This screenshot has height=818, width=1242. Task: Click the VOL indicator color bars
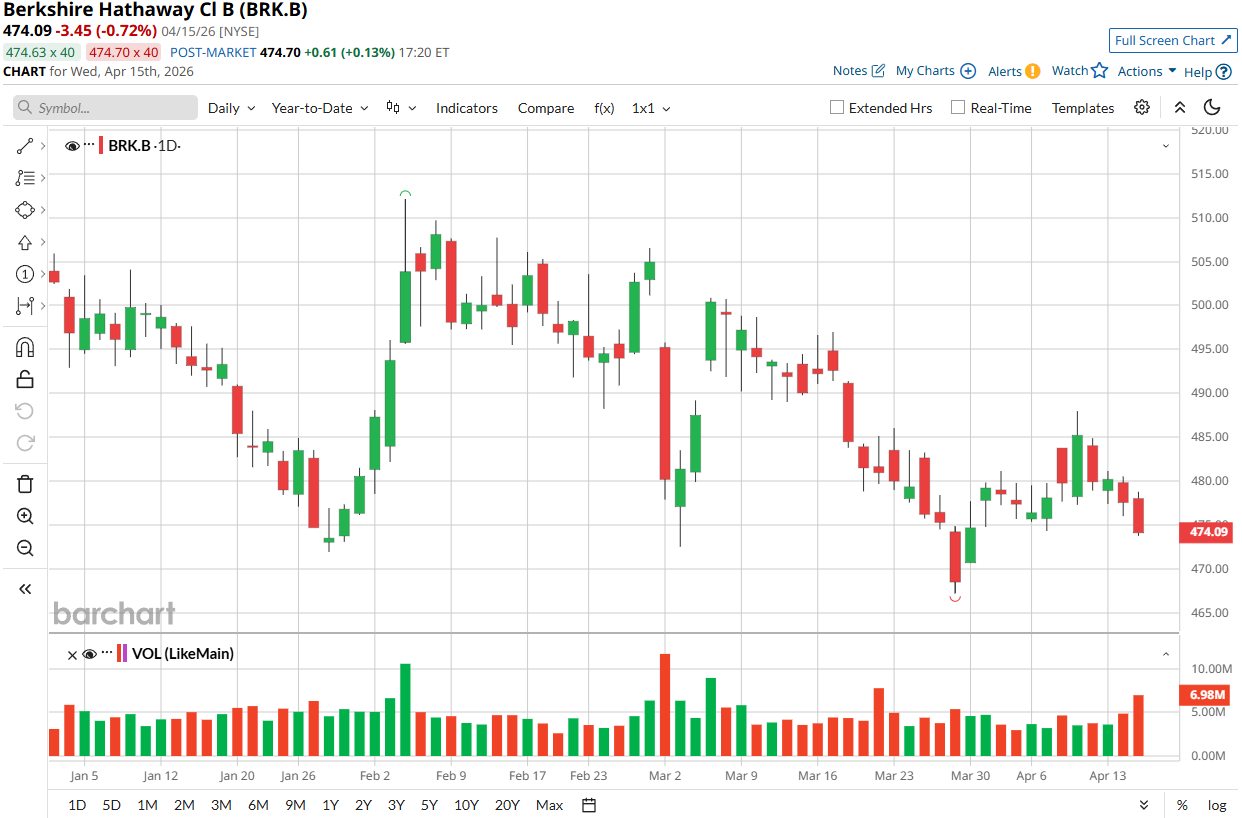pyautogui.click(x=122, y=654)
